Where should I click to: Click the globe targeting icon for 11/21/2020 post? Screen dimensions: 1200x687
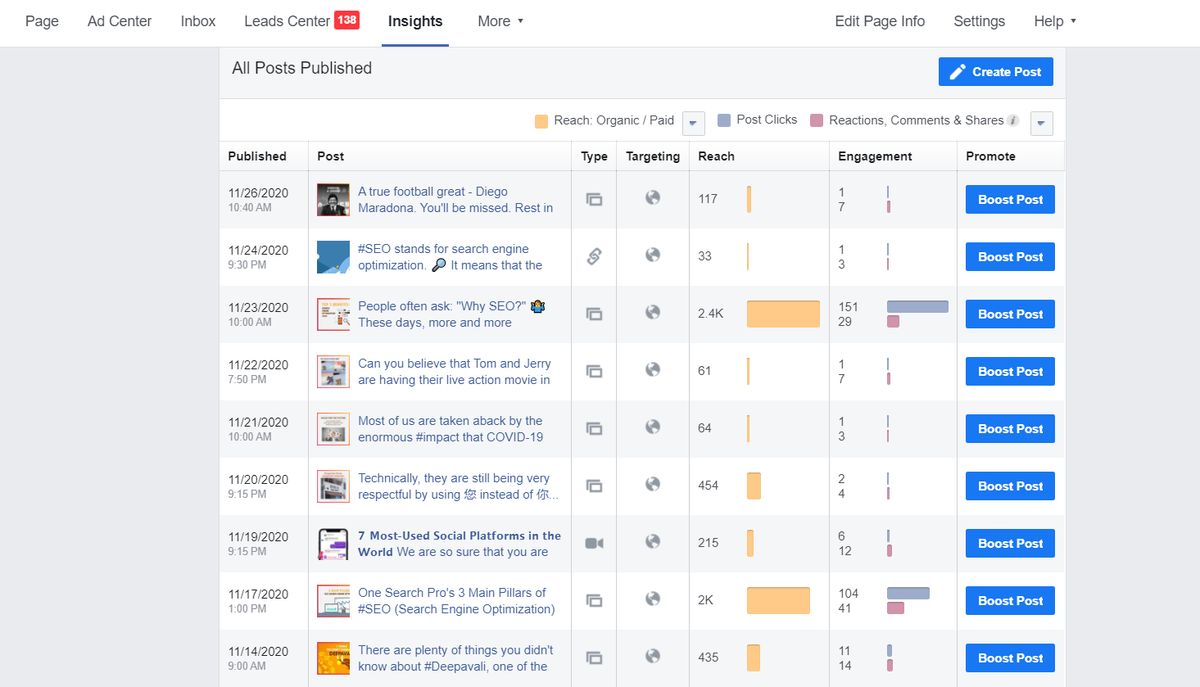click(x=653, y=427)
